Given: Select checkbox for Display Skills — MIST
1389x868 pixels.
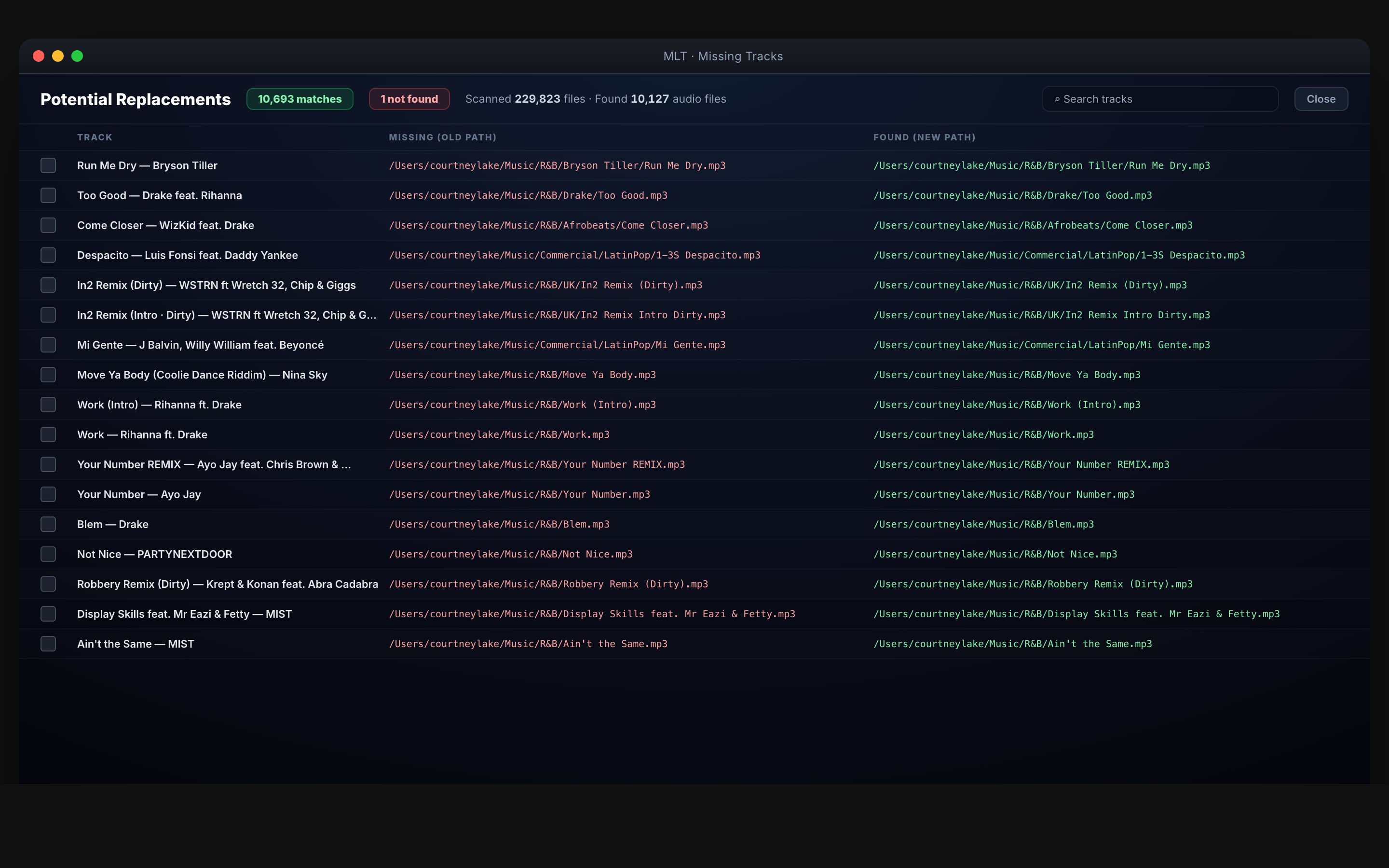Looking at the screenshot, I should [x=48, y=613].
